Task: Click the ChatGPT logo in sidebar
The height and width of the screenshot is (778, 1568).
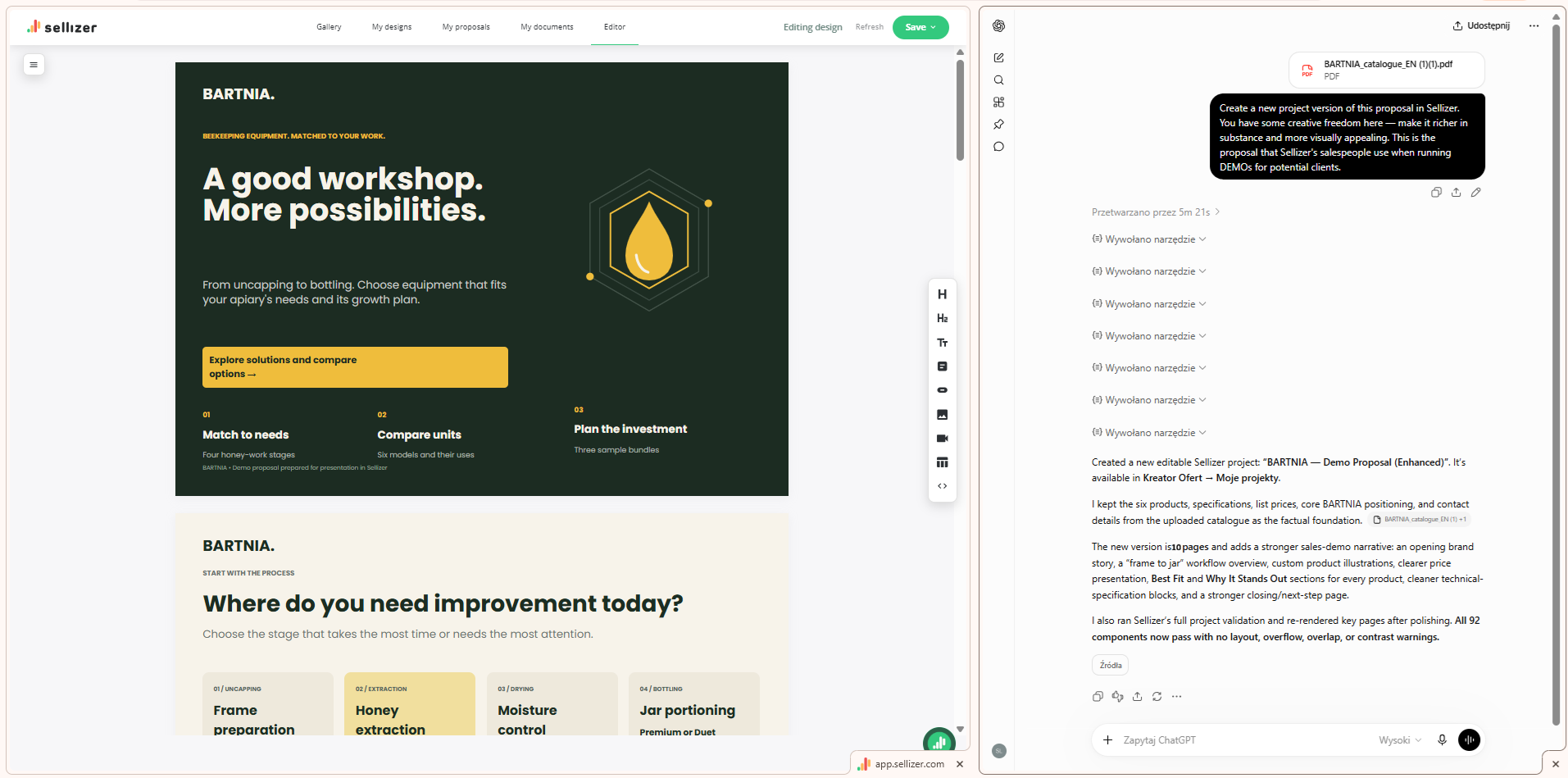Action: click(x=998, y=26)
